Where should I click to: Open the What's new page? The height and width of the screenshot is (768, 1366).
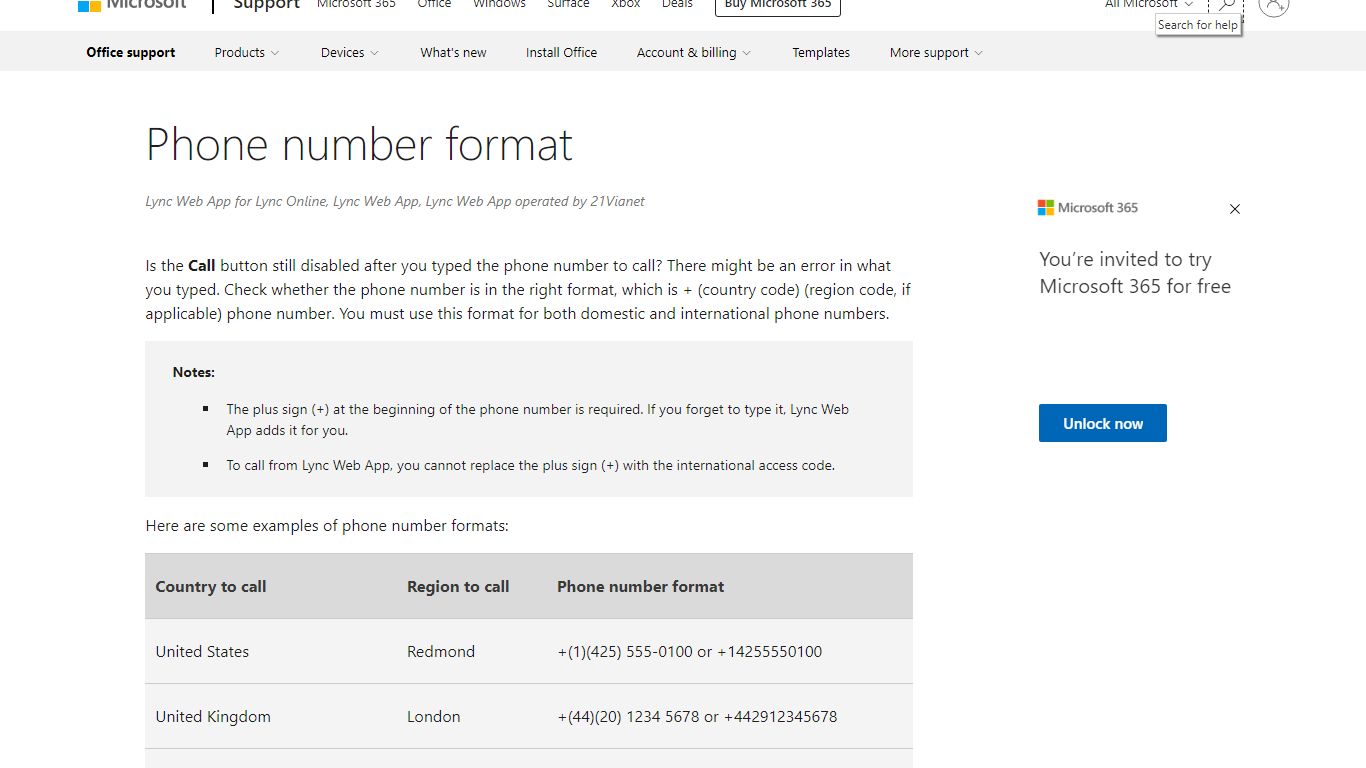click(x=453, y=52)
